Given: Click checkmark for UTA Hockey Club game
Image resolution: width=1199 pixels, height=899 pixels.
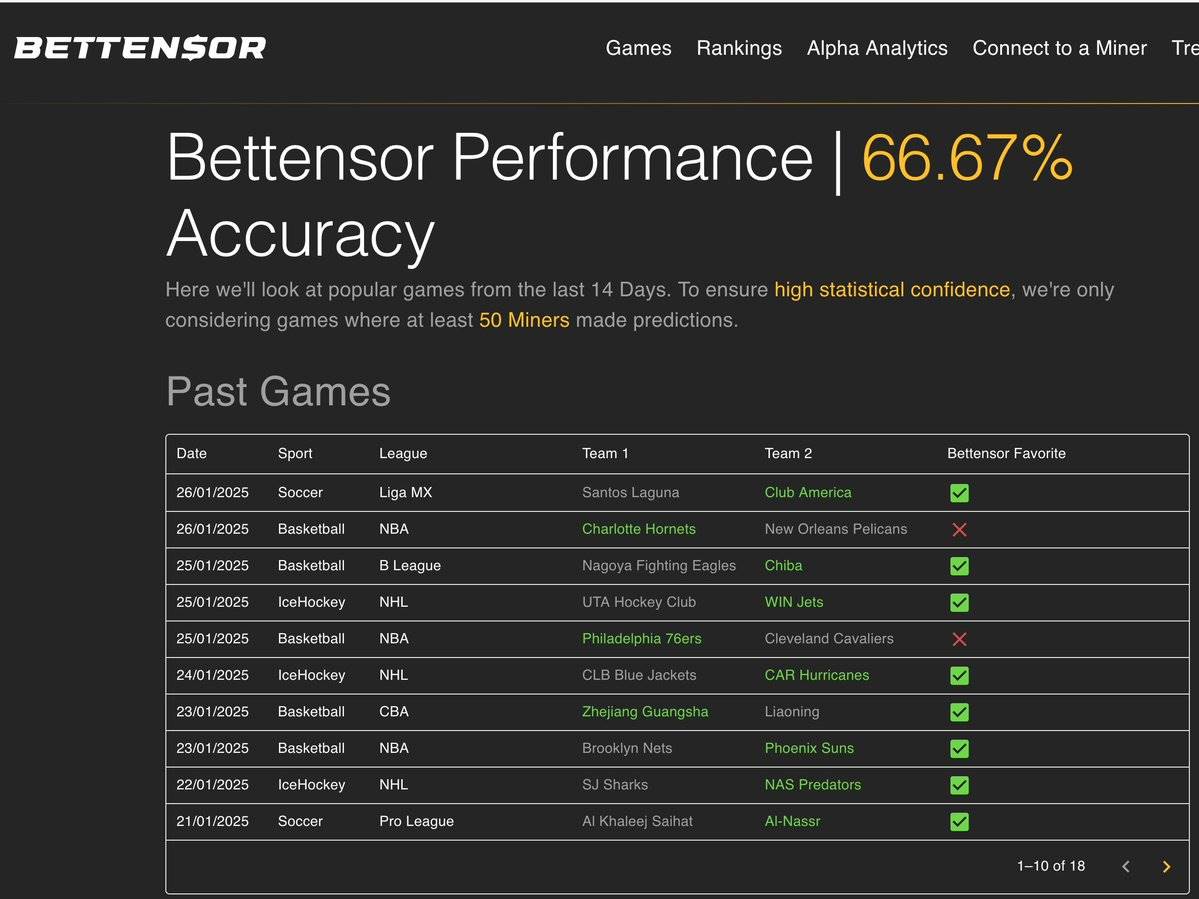Looking at the screenshot, I should click(959, 602).
